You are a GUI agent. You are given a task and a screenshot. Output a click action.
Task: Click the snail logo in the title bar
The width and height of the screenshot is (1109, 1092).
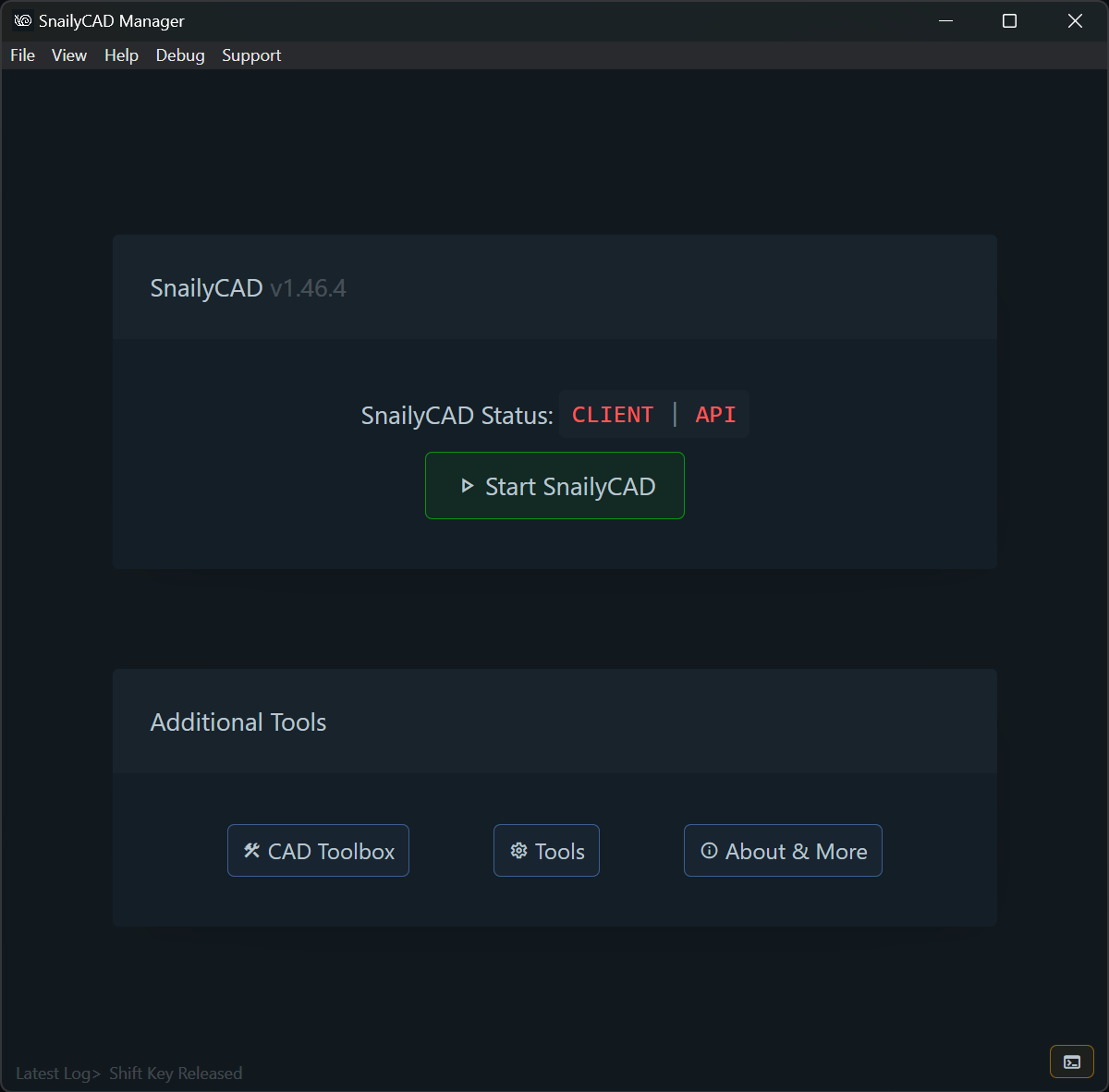20,19
